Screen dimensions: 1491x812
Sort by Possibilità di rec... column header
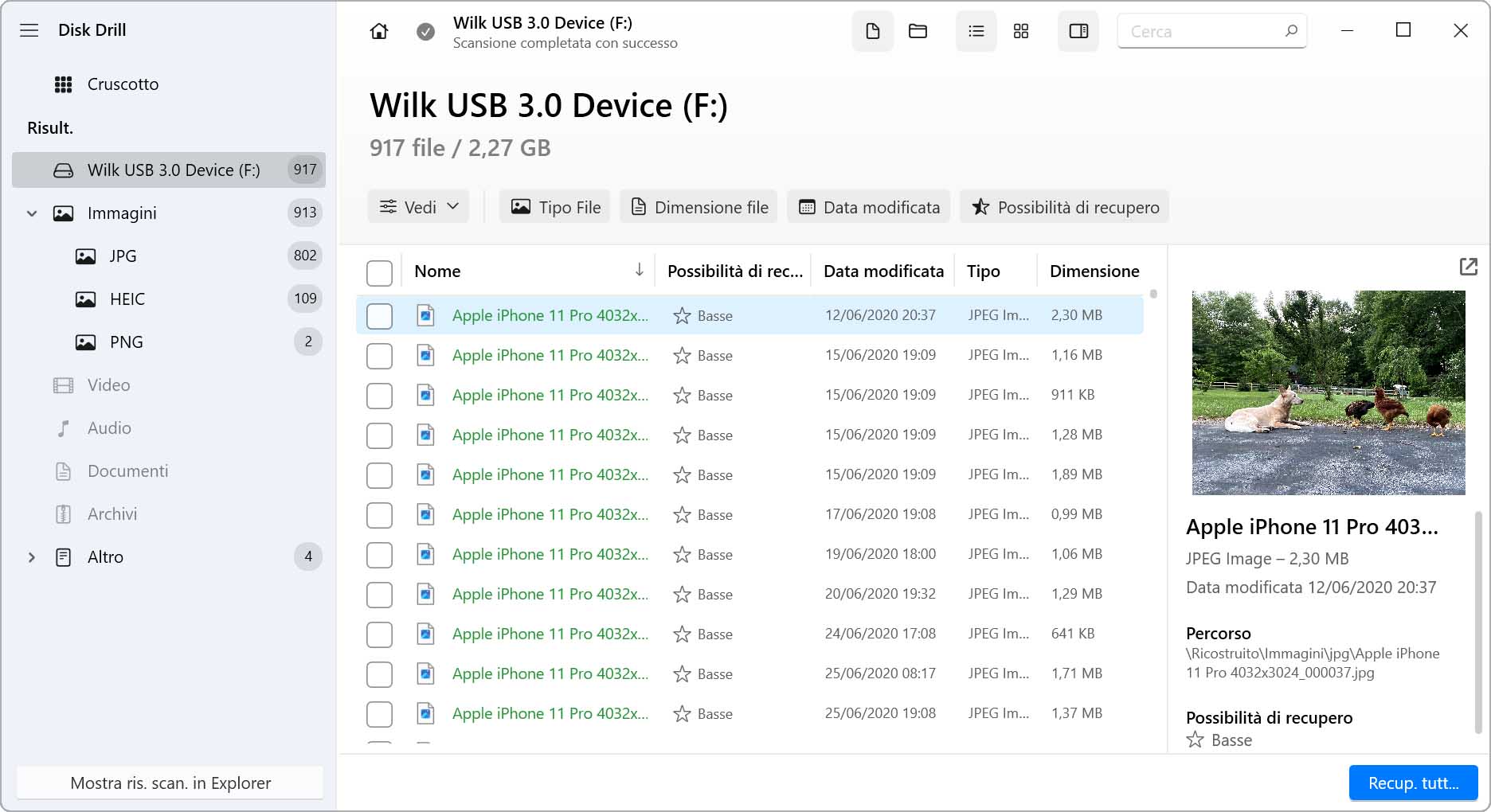[x=735, y=271]
